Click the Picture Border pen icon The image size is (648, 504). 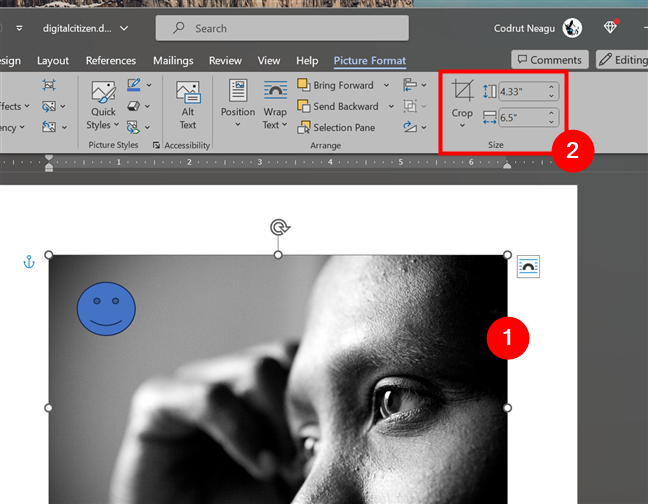(x=133, y=85)
